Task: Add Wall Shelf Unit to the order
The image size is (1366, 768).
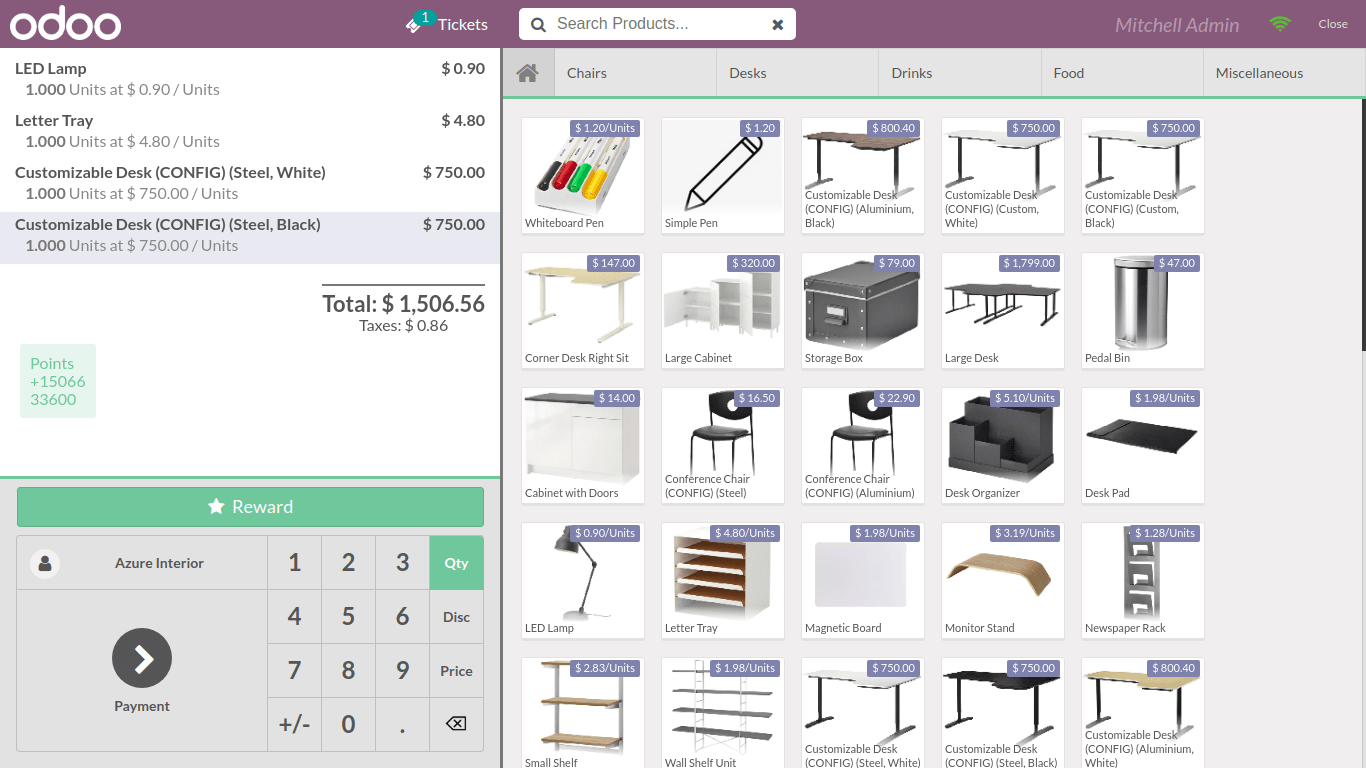Action: click(x=723, y=713)
